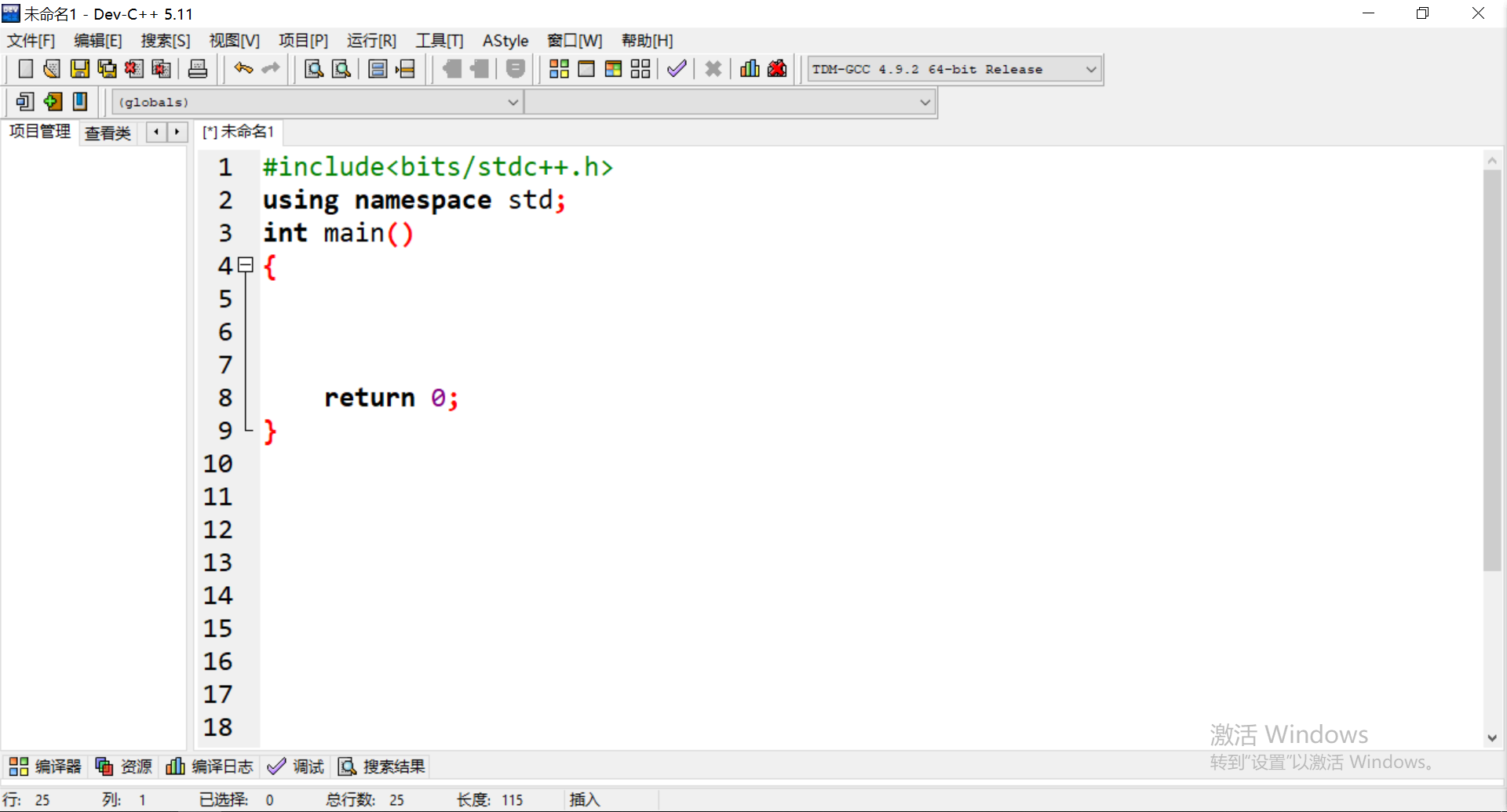Open the 运行[R] menu
The width and height of the screenshot is (1507, 812).
pyautogui.click(x=371, y=41)
